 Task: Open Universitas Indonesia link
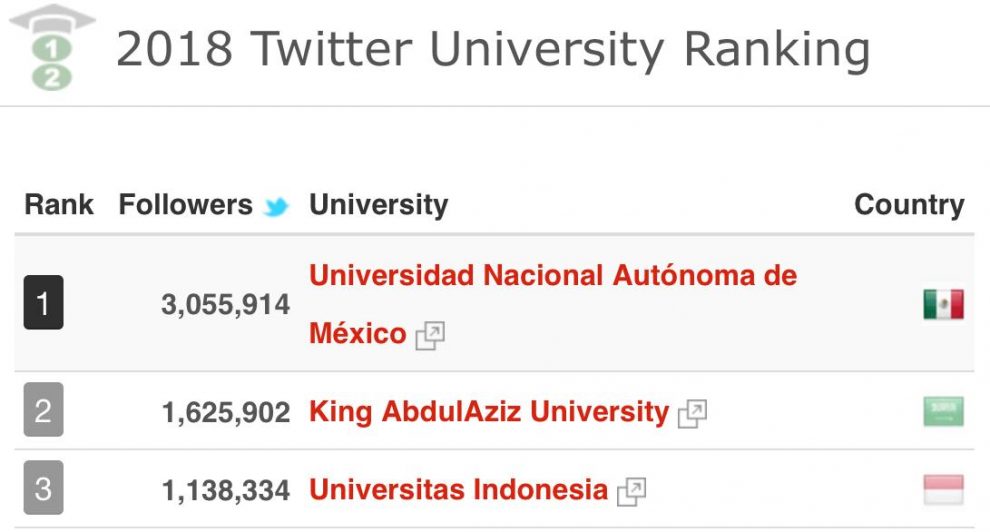(x=458, y=490)
